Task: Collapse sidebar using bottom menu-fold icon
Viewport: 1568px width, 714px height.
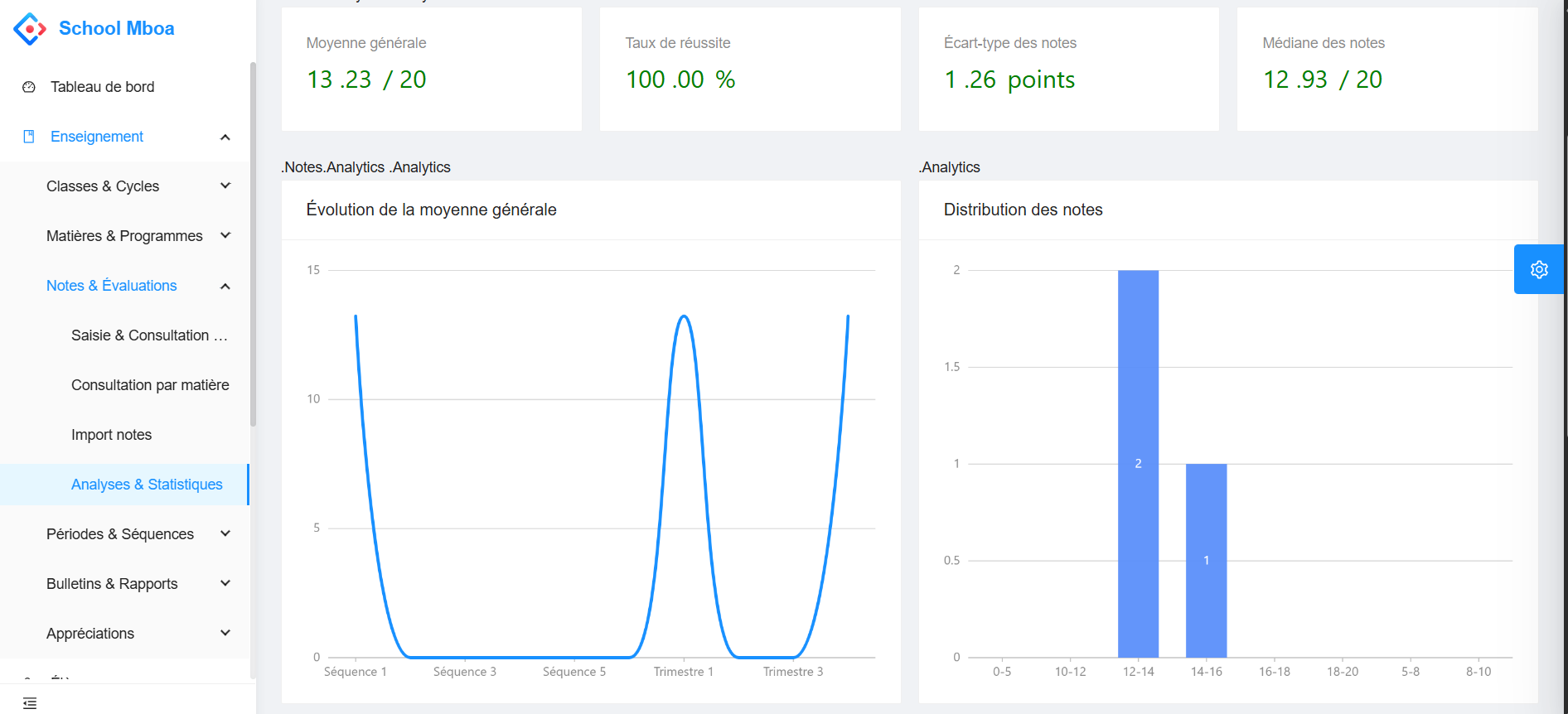Action: [30, 703]
